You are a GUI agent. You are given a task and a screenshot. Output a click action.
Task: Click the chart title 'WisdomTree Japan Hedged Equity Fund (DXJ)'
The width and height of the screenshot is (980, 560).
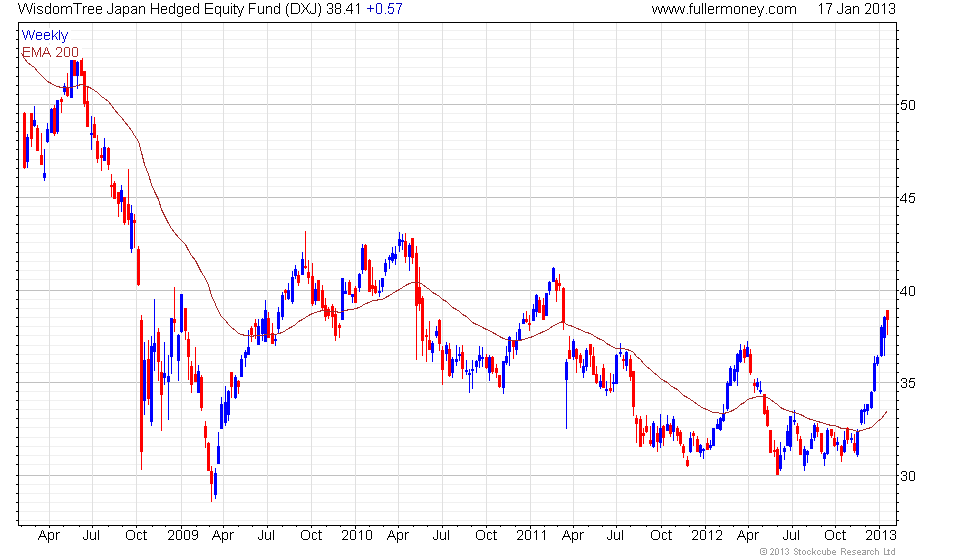point(170,9)
